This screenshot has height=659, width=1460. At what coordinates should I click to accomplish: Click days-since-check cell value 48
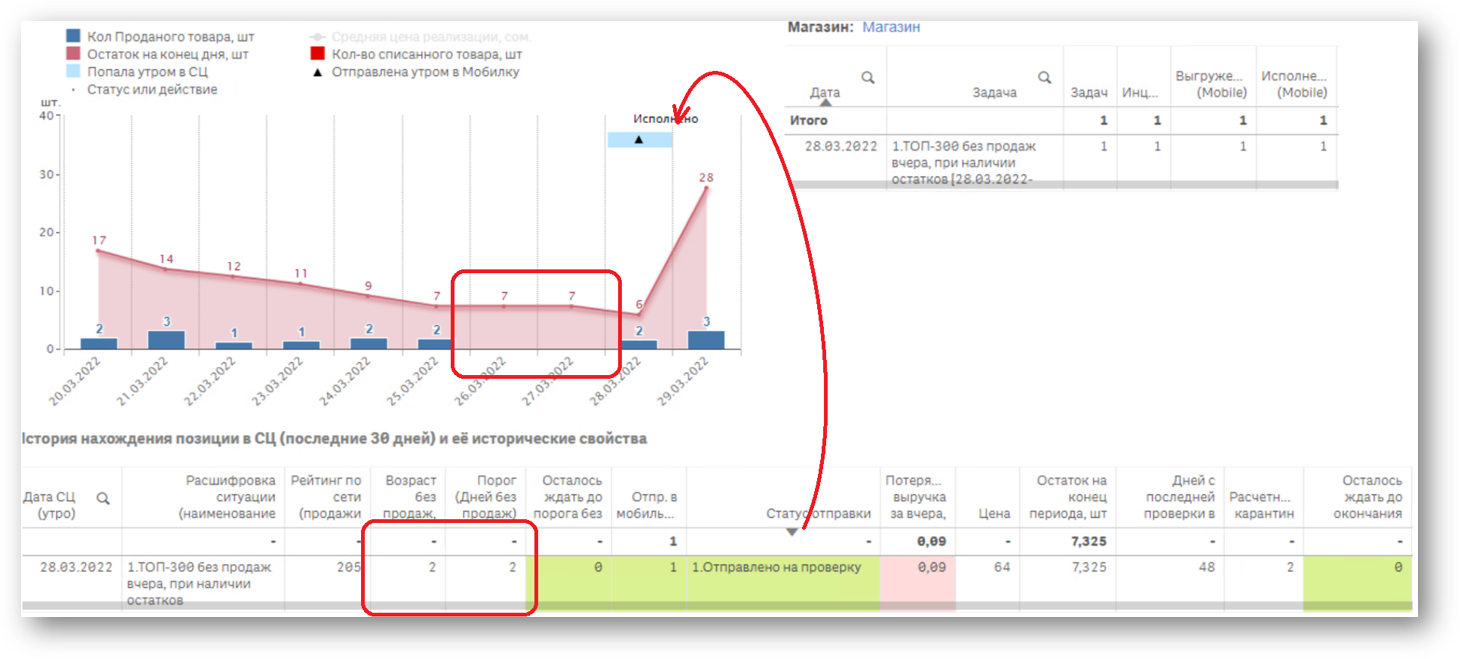(x=1207, y=567)
